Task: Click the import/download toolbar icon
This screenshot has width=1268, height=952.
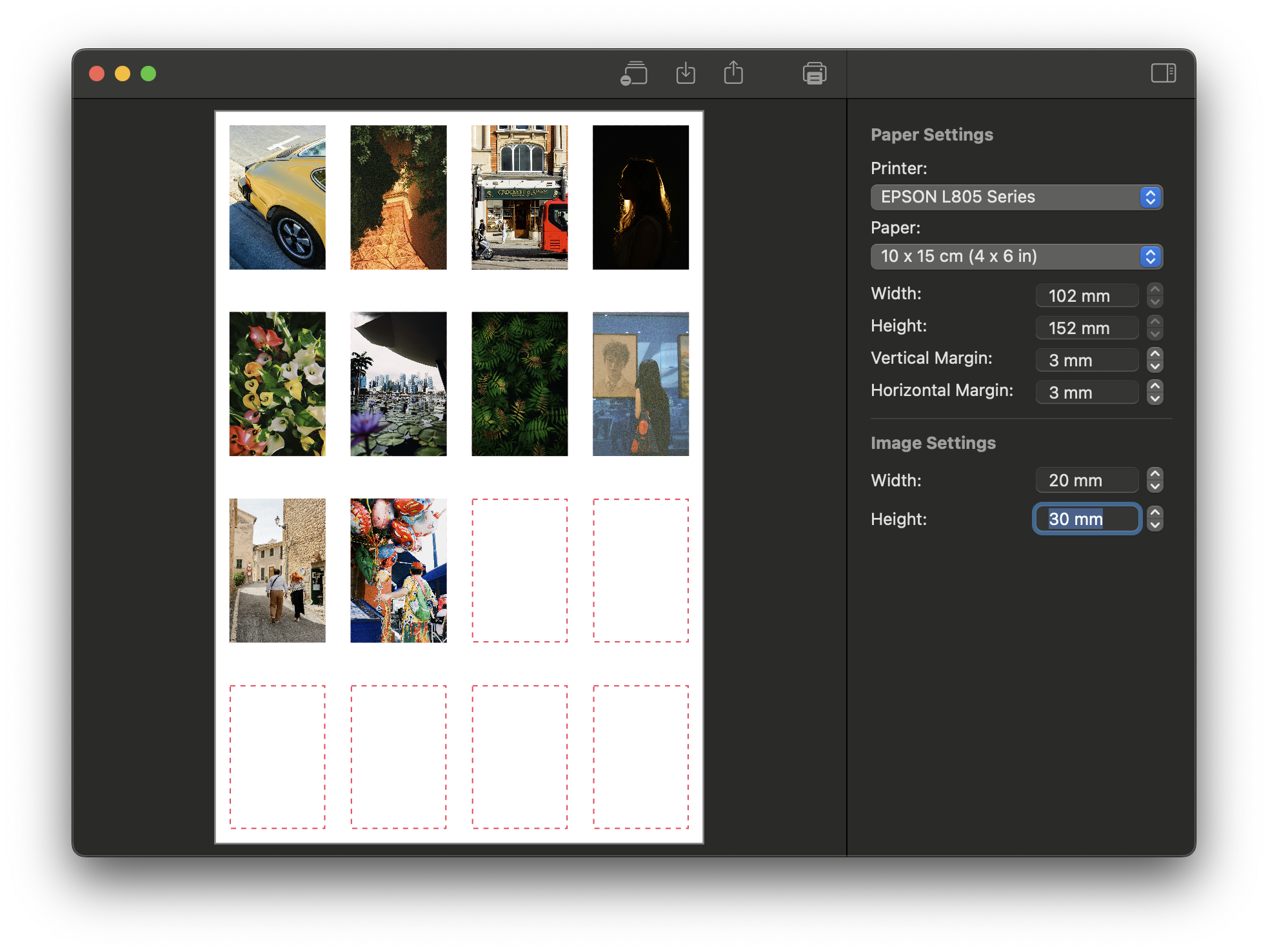Action: tap(686, 74)
